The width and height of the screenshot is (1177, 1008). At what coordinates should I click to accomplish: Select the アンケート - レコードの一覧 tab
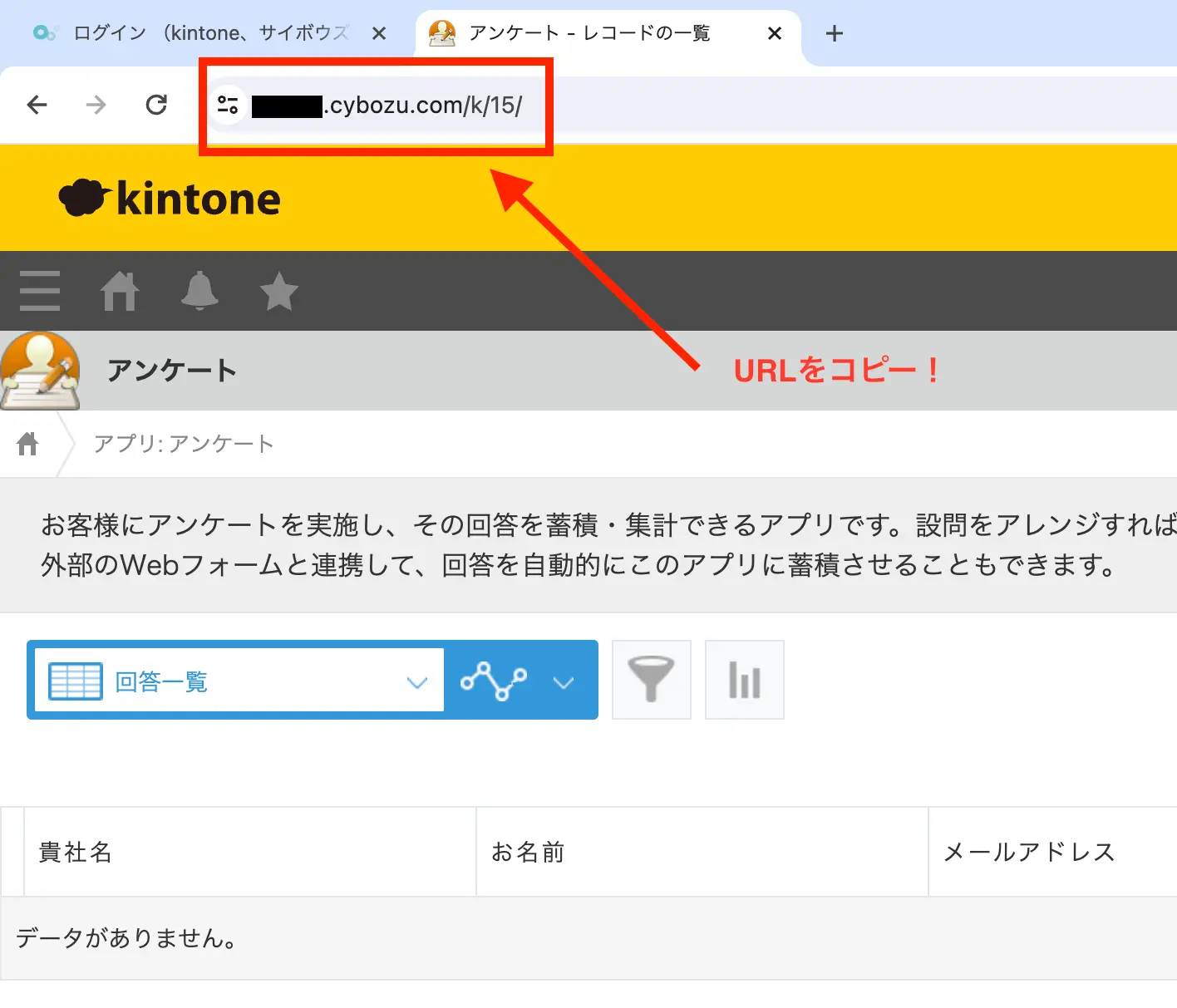point(588,33)
